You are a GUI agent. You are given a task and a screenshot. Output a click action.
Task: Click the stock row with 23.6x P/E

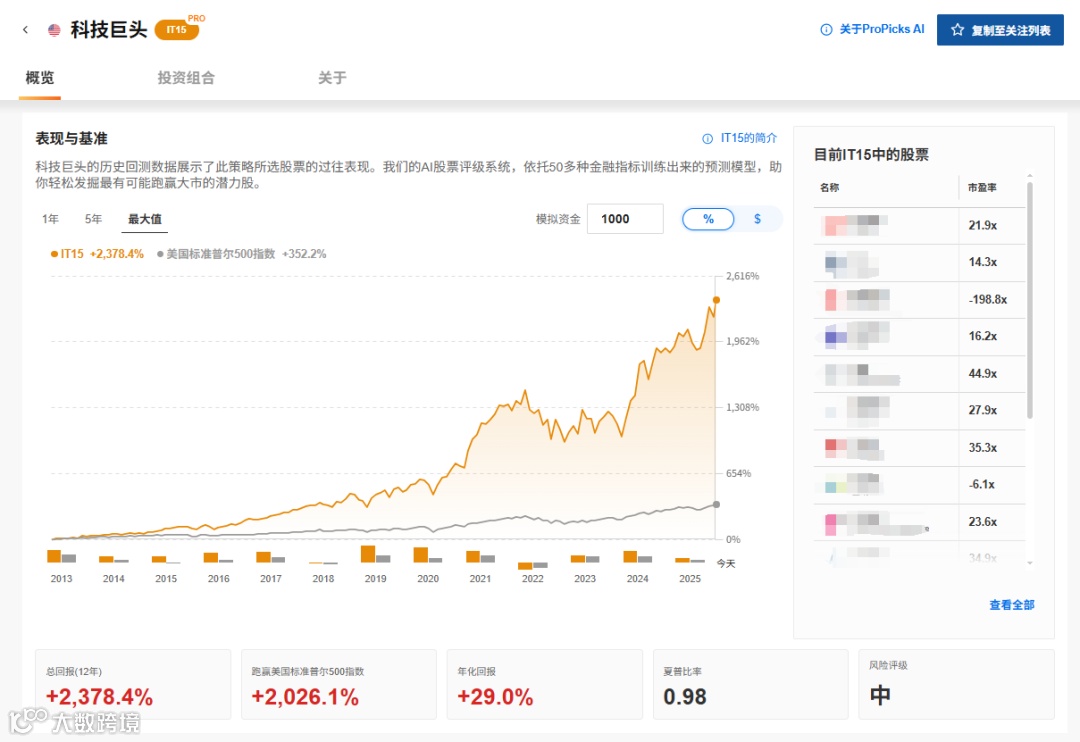click(920, 522)
